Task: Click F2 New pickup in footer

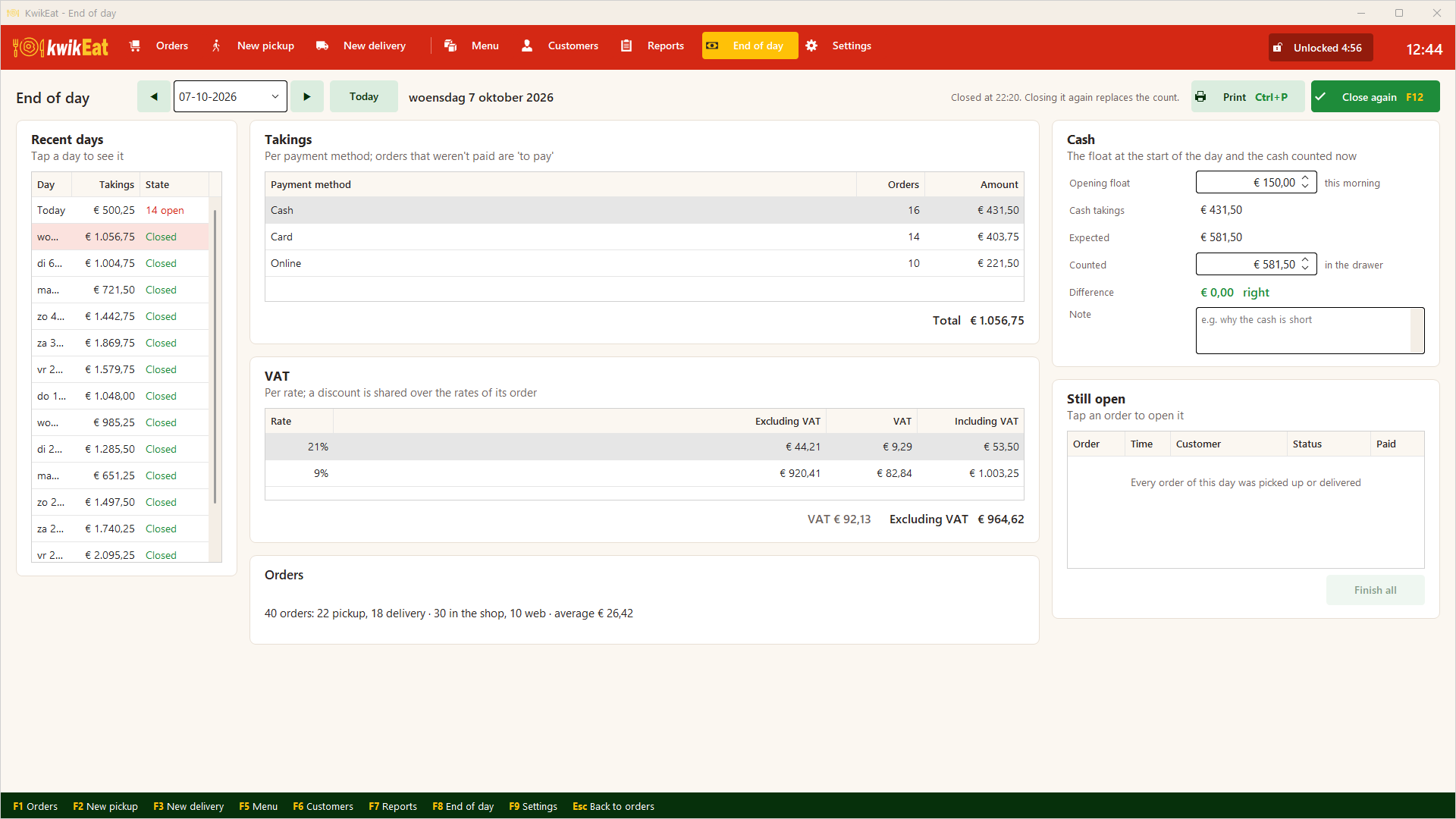Action: [105, 806]
